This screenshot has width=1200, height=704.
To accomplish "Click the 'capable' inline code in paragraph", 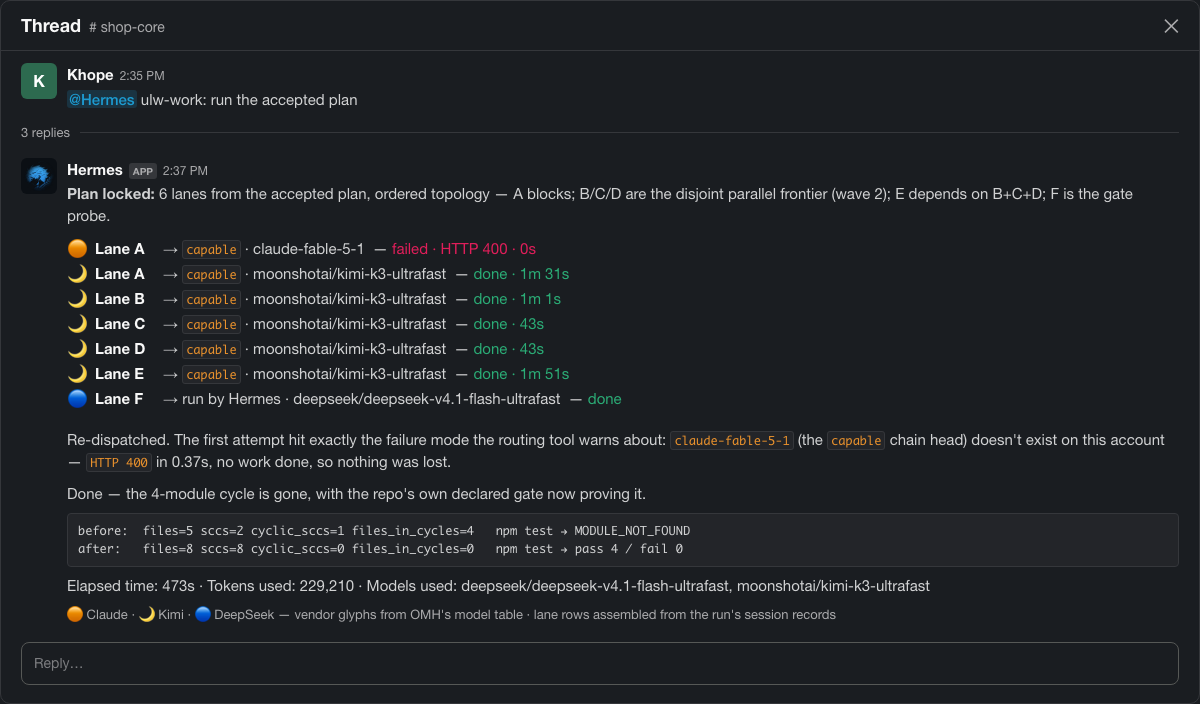I will 856,440.
